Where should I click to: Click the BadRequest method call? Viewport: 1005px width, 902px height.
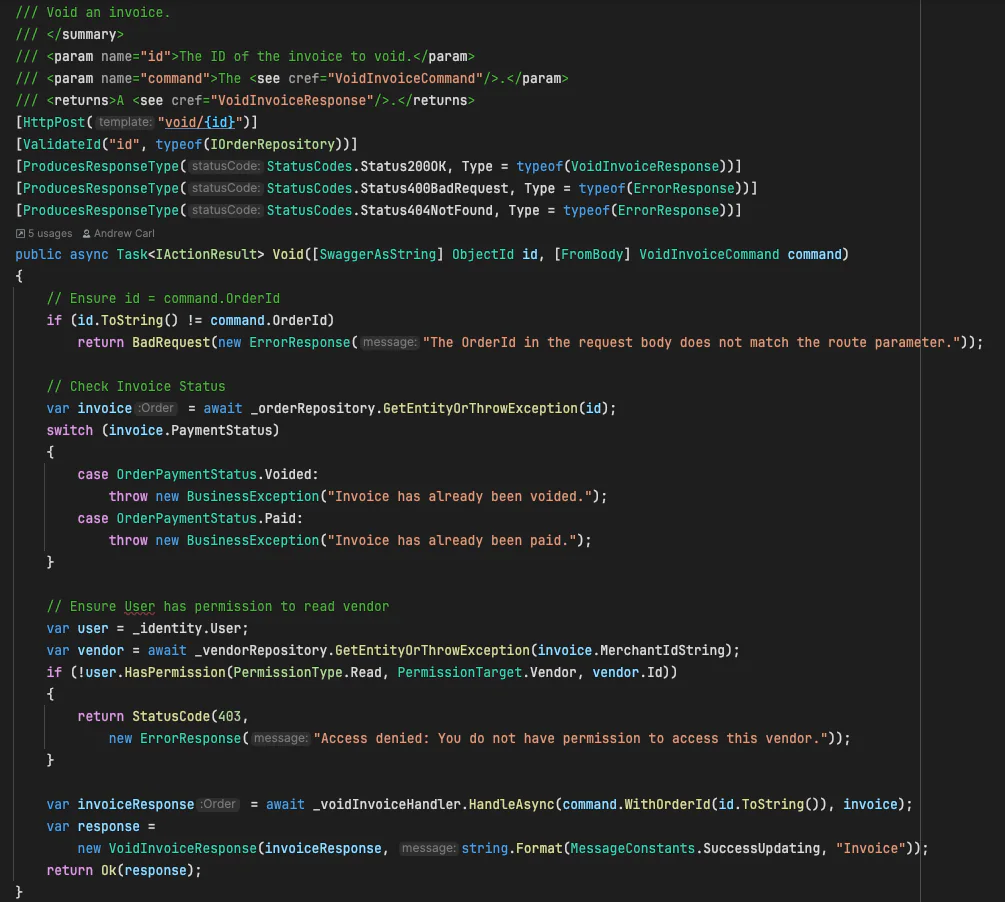(x=171, y=342)
